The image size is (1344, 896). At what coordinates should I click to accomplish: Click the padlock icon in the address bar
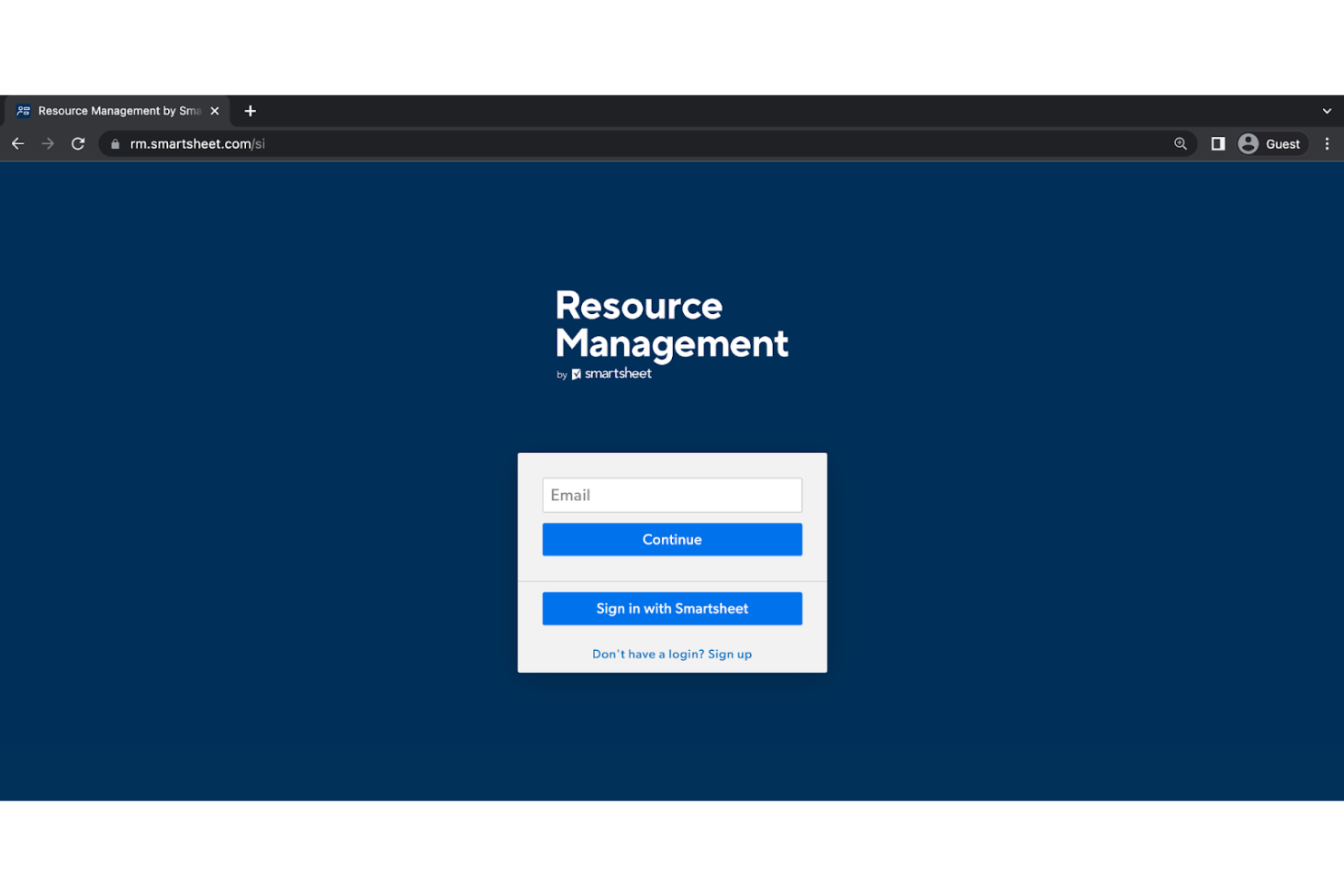pos(114,143)
